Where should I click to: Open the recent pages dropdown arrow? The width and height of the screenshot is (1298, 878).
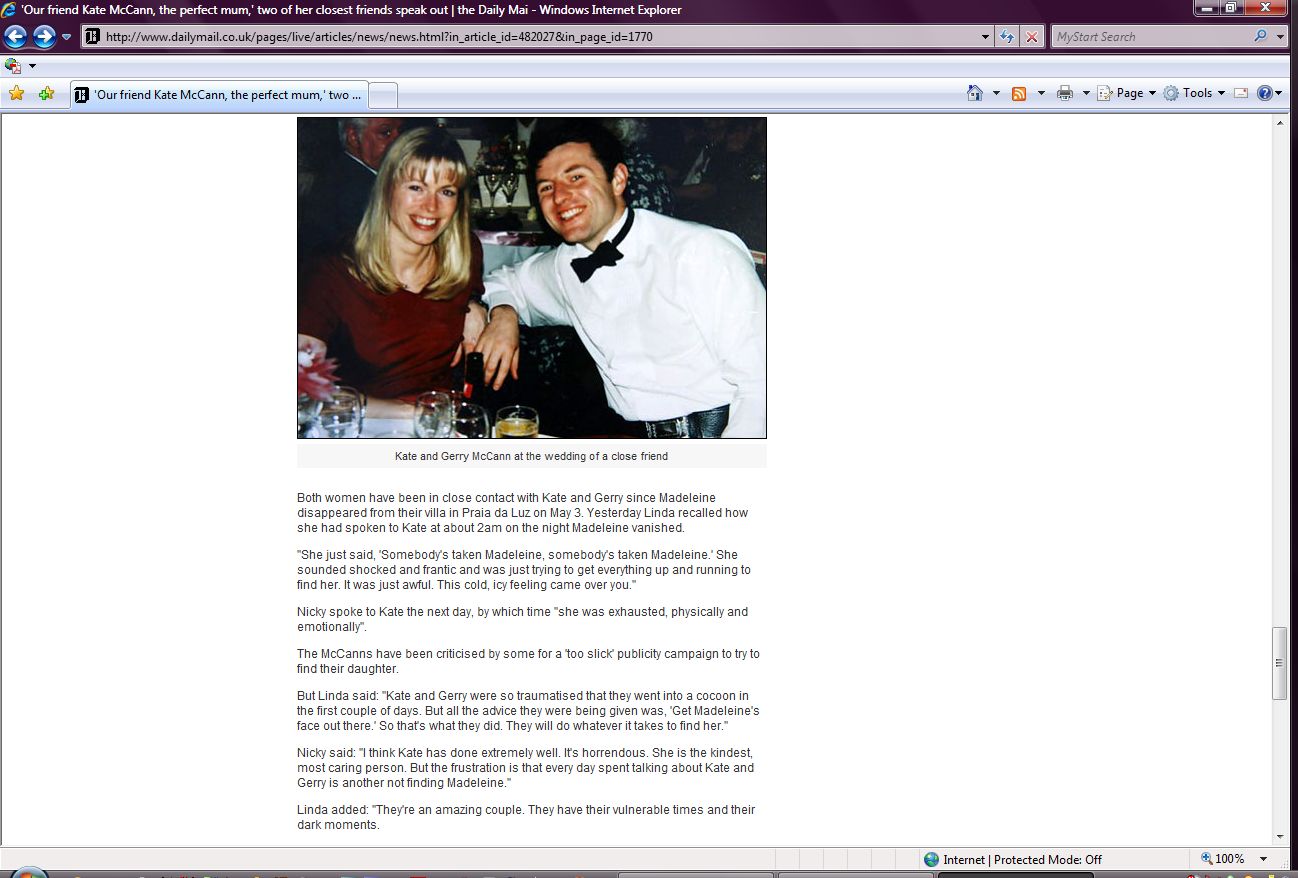(x=67, y=37)
